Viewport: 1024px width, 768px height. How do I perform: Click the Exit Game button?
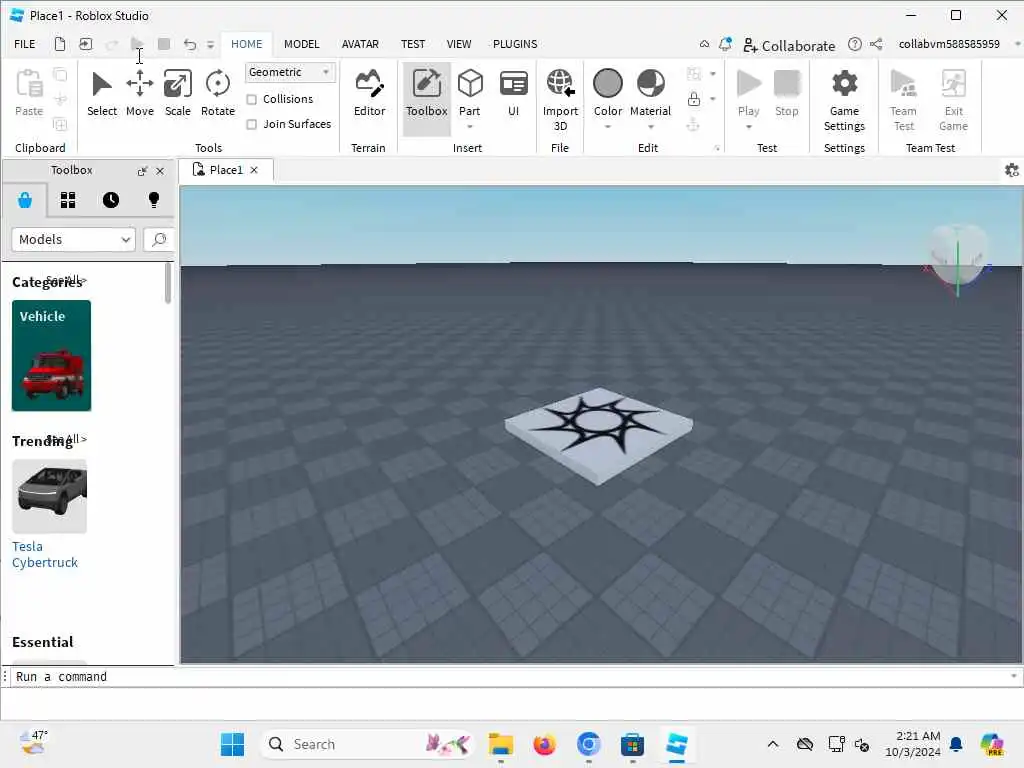tap(953, 100)
